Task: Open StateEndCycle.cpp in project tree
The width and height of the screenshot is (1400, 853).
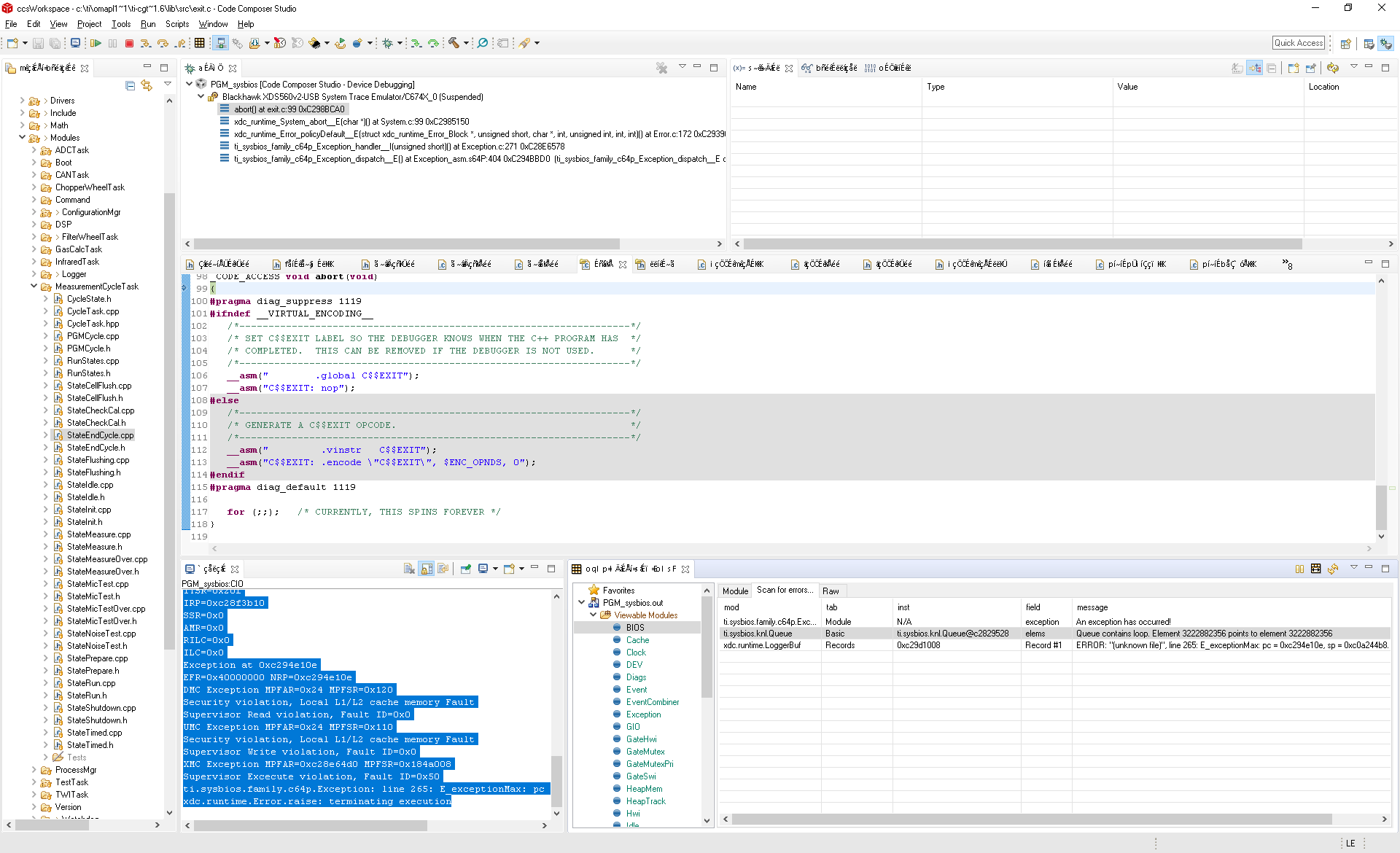Action: tap(100, 435)
